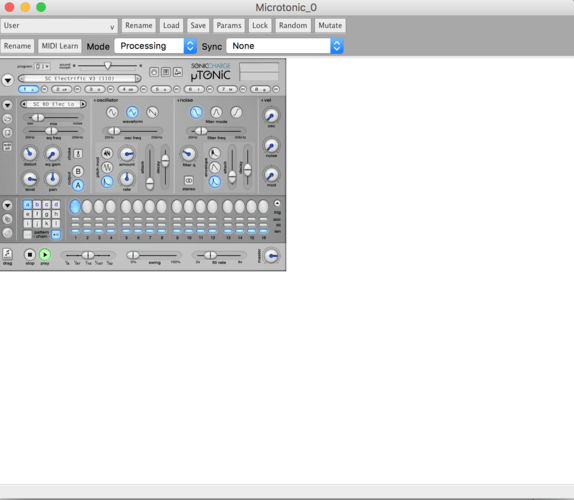This screenshot has width=574, height=500.
Task: Click the MIDI Learn button
Action: coord(60,46)
